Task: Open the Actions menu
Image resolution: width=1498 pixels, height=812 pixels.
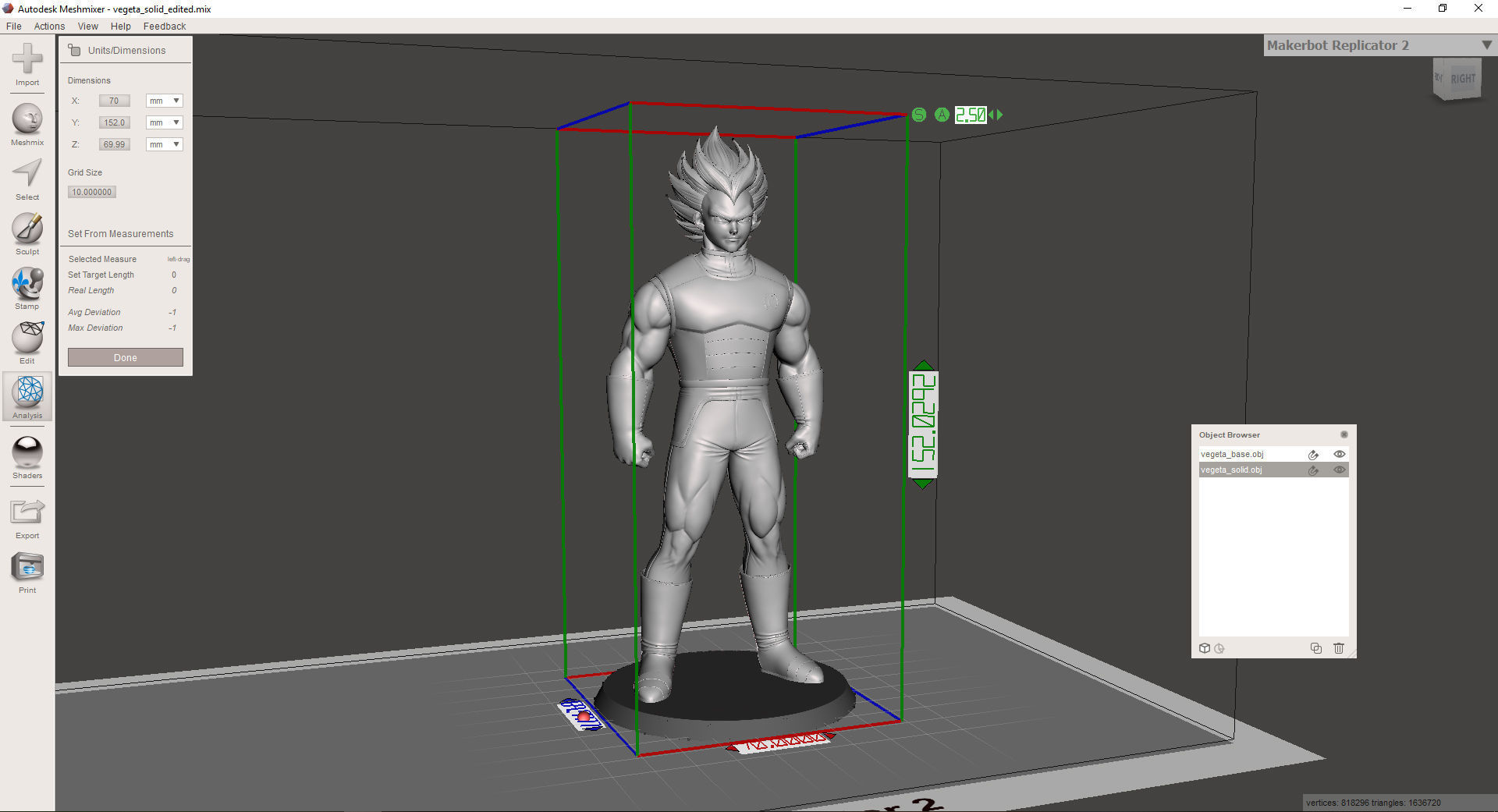Action: pyautogui.click(x=49, y=26)
